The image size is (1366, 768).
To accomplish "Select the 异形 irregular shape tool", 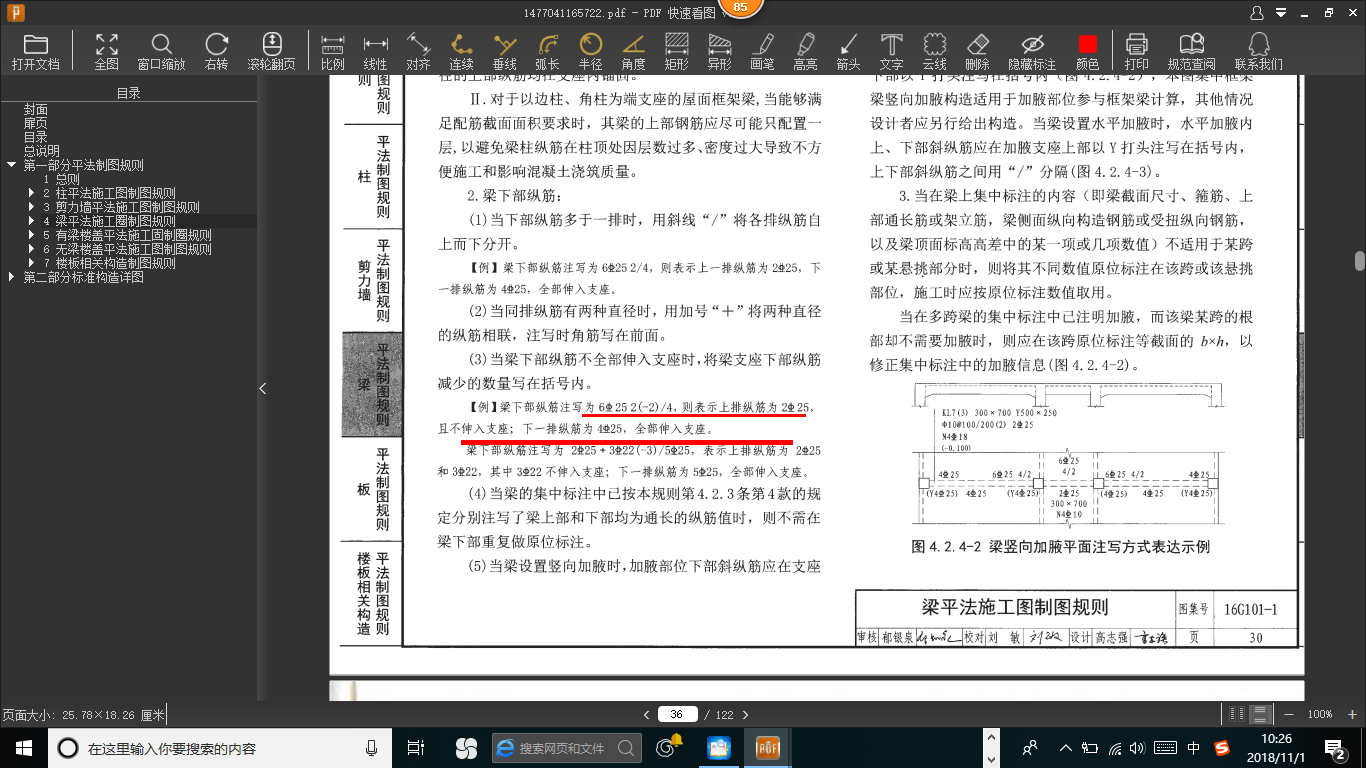I will (719, 51).
